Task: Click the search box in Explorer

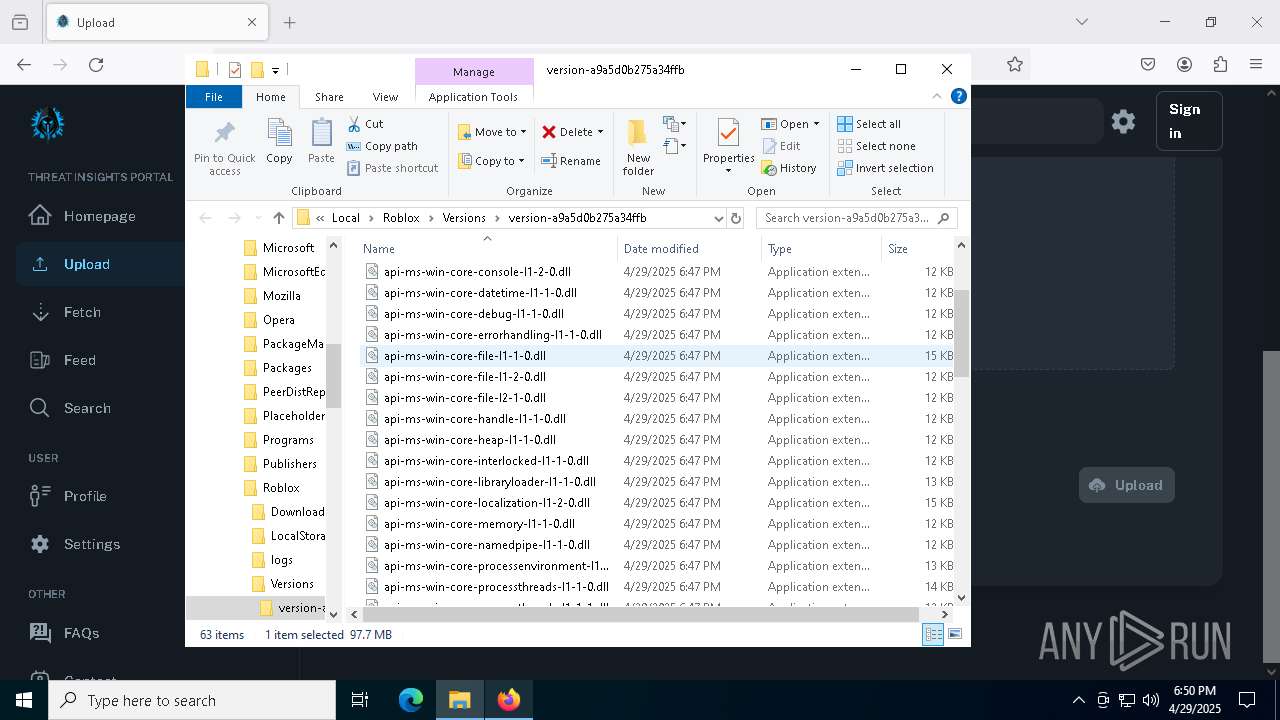Action: point(856,218)
